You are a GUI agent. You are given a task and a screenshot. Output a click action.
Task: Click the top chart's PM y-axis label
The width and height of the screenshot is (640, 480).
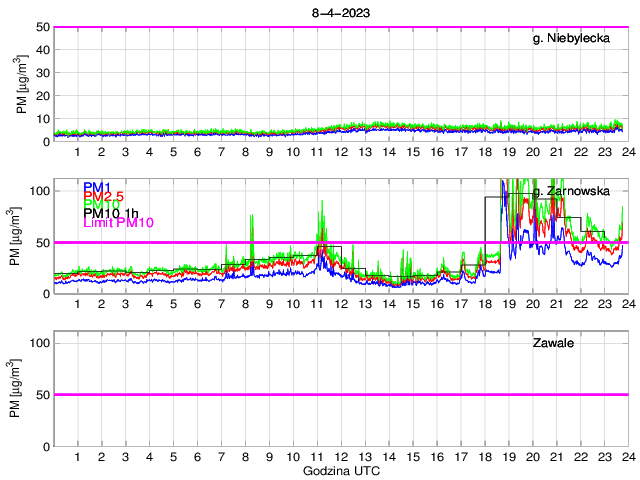pos(23,84)
